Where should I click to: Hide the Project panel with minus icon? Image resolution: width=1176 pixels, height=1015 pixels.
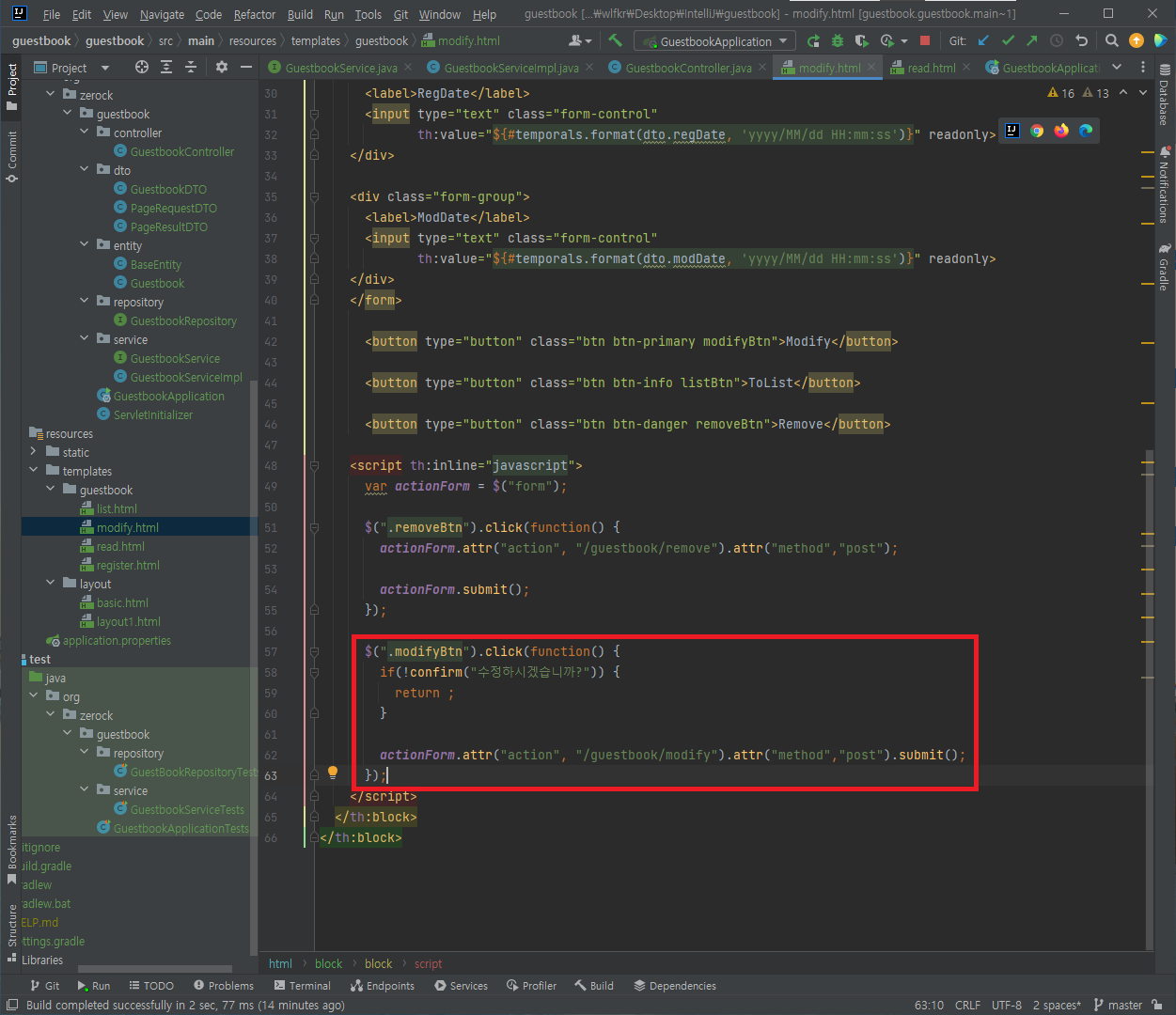[x=246, y=67]
